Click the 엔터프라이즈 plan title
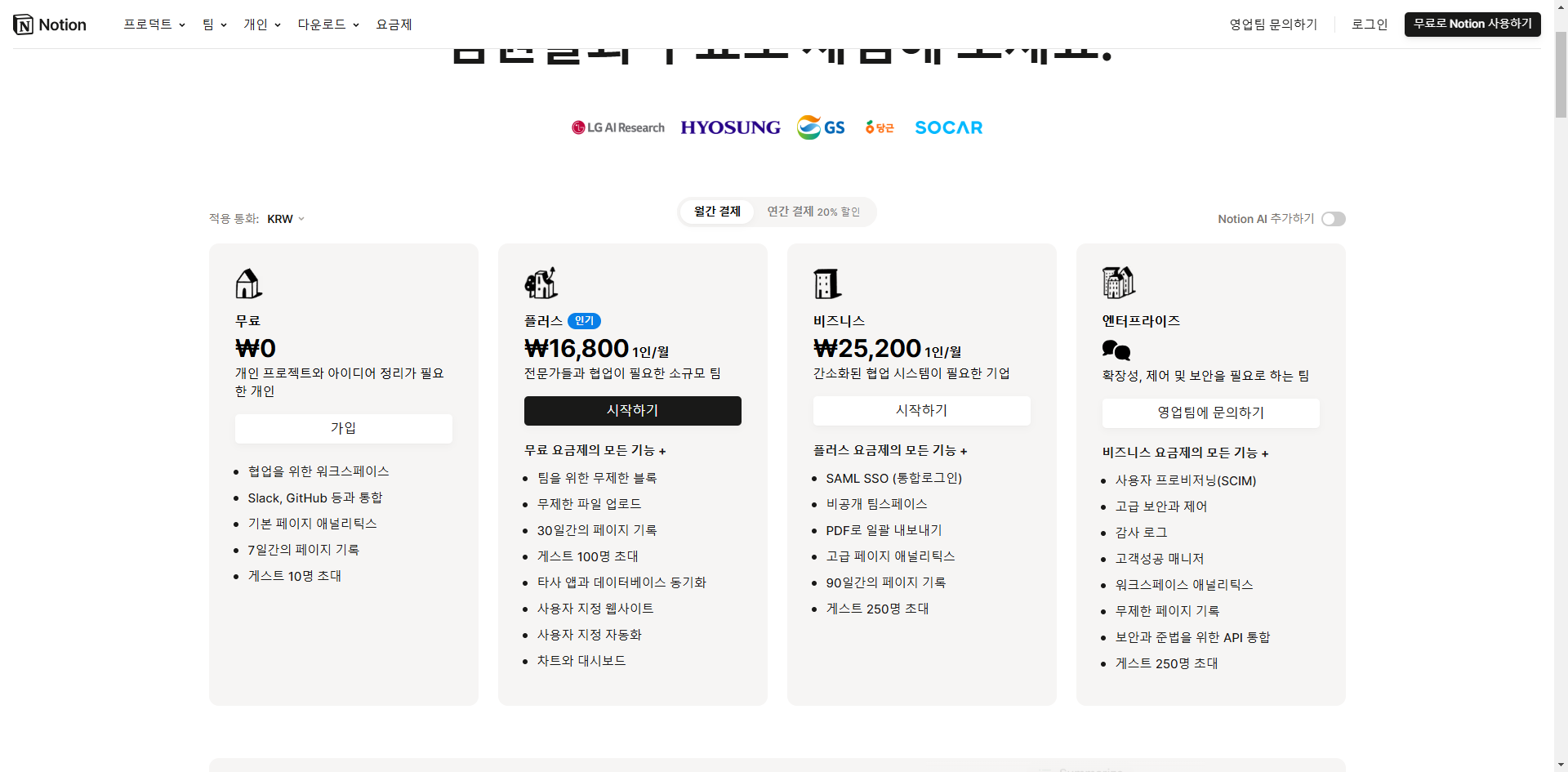Image resolution: width=1568 pixels, height=772 pixels. coord(1141,321)
